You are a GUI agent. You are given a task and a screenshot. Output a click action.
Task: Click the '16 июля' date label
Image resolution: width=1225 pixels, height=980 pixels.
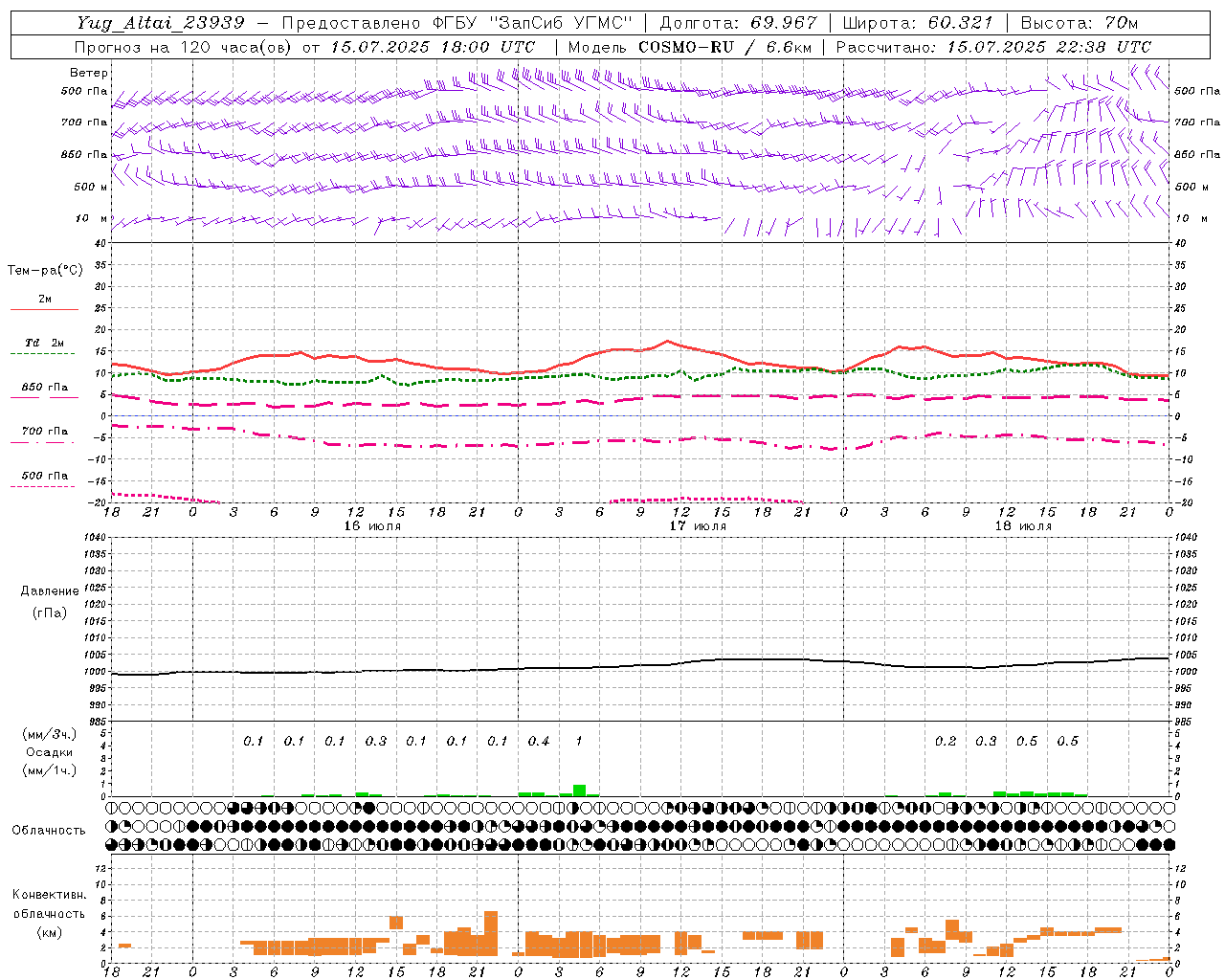pos(372,525)
